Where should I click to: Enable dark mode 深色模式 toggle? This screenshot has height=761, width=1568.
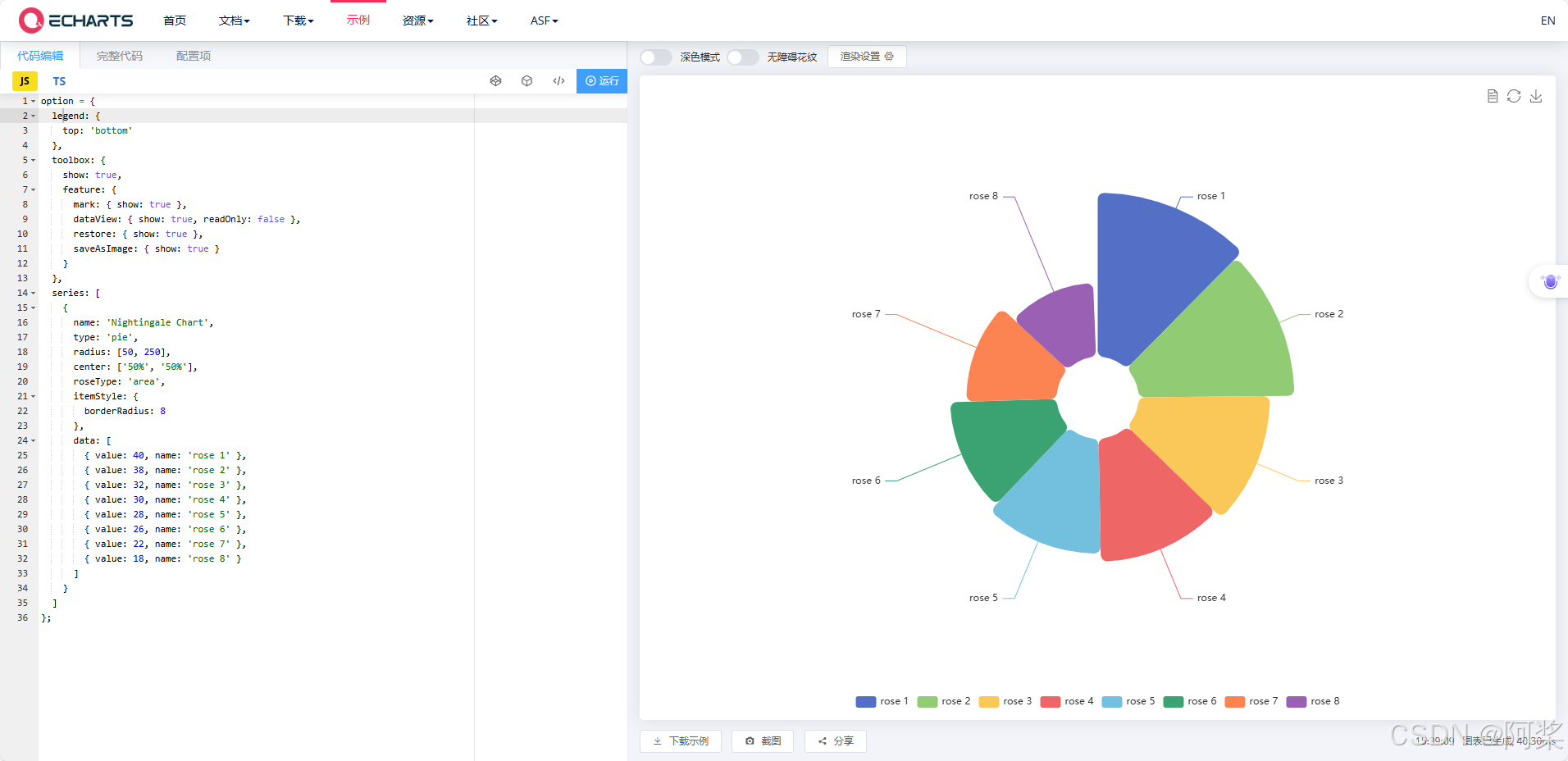coord(654,57)
